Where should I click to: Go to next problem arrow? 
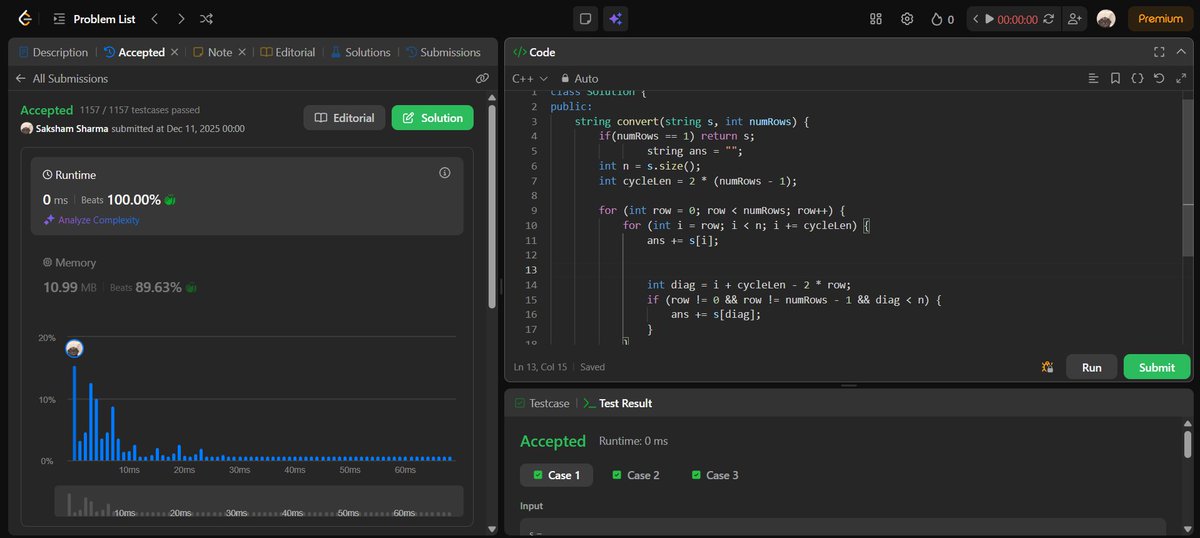coord(180,18)
